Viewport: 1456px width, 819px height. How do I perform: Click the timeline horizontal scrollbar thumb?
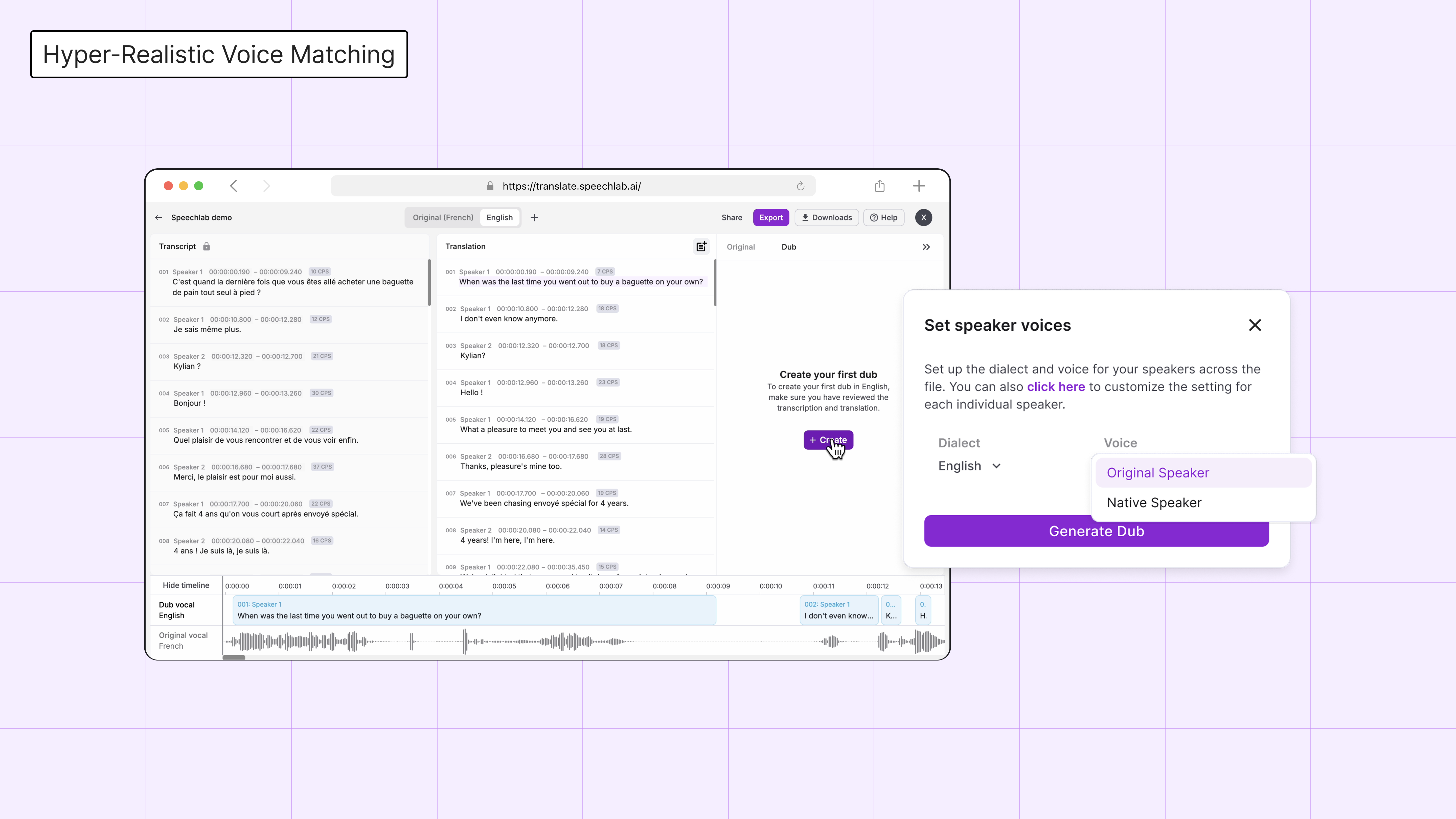(x=234, y=657)
